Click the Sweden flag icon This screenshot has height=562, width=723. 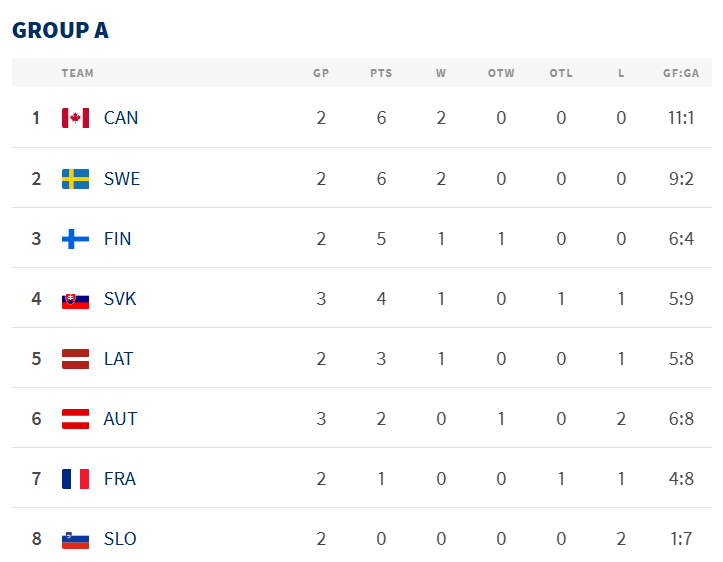point(76,179)
